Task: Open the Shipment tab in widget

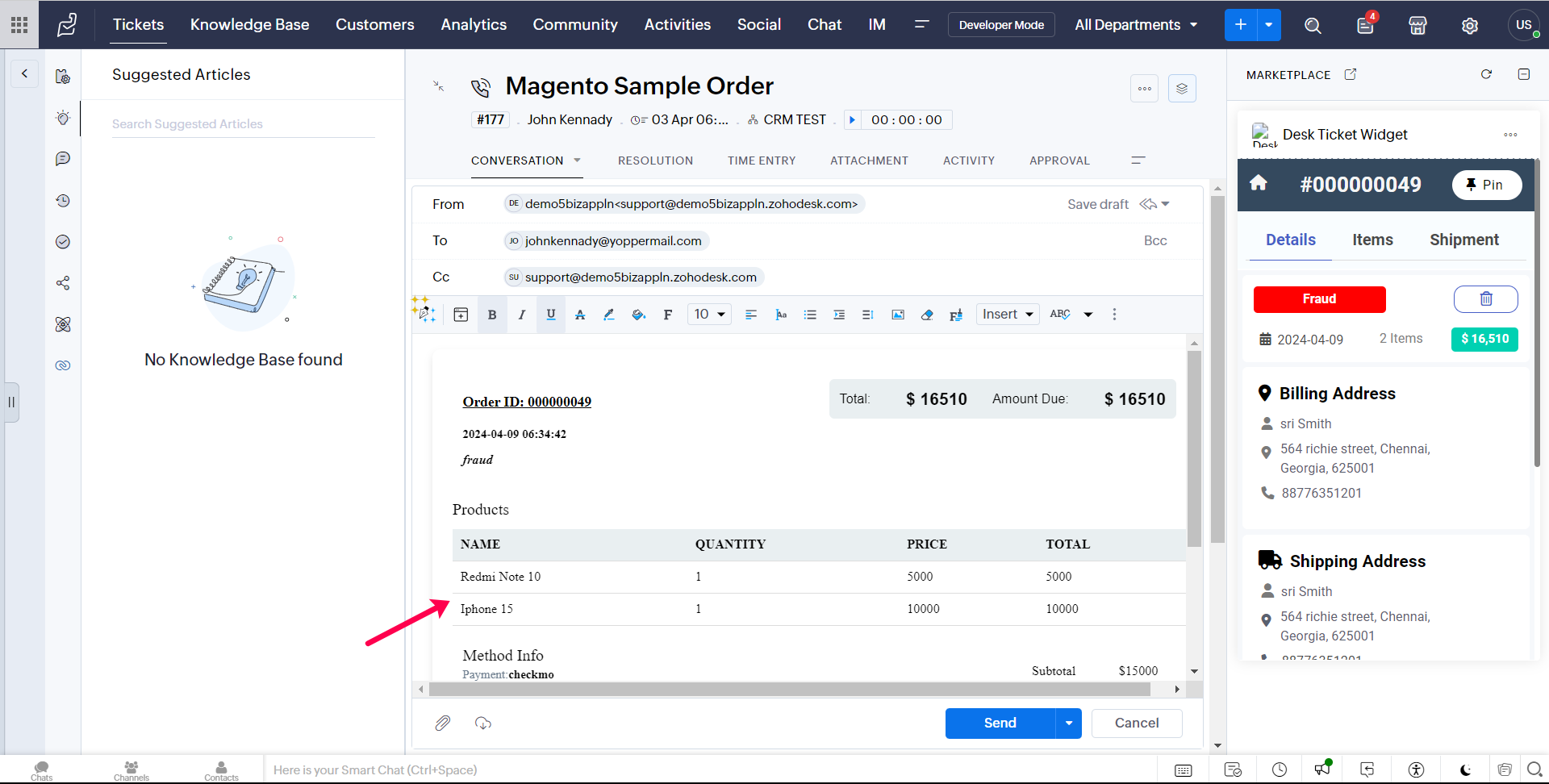Action: point(1463,240)
